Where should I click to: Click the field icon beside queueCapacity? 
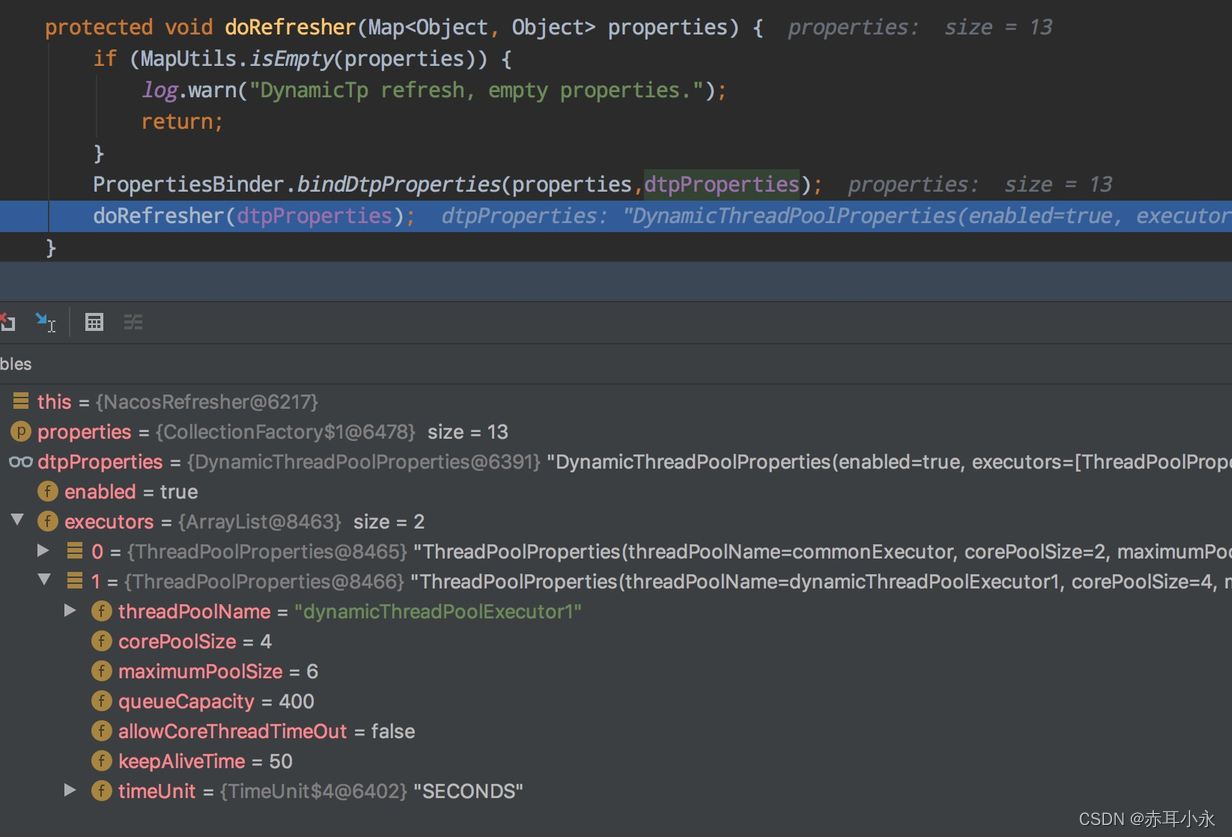tap(101, 701)
